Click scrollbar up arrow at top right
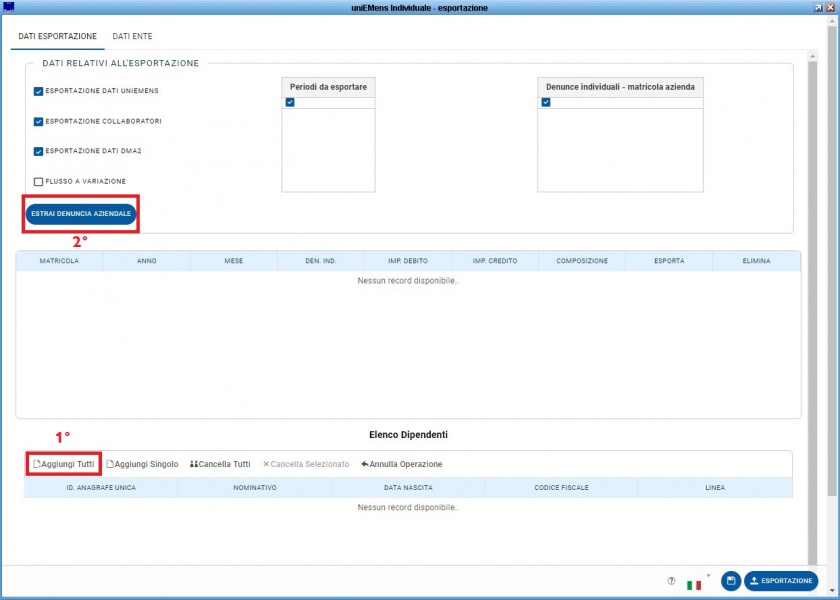Screen dimensions: 840x600 coord(812,56)
